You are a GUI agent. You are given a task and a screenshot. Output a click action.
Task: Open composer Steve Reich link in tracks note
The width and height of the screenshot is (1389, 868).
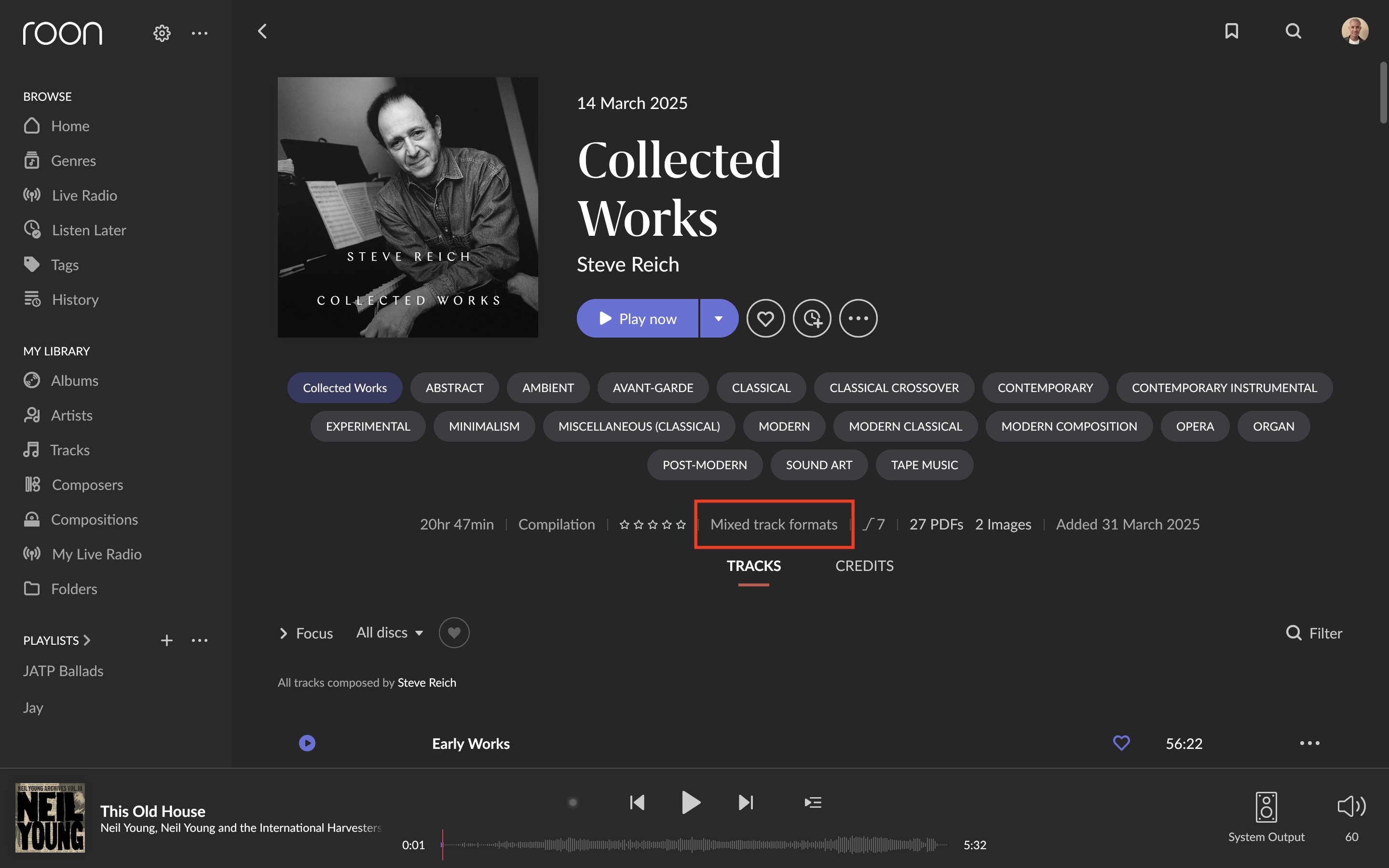[426, 682]
